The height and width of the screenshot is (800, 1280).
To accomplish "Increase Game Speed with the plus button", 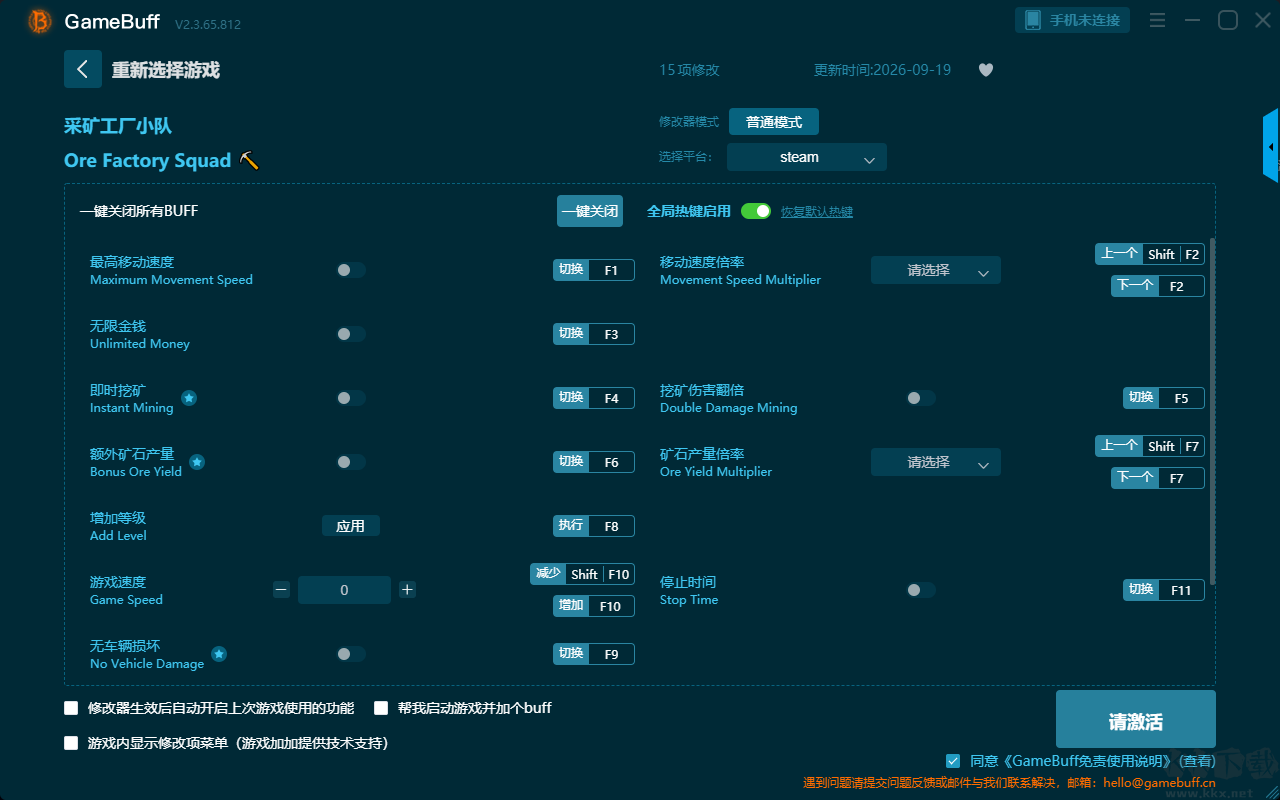I will pos(407,590).
